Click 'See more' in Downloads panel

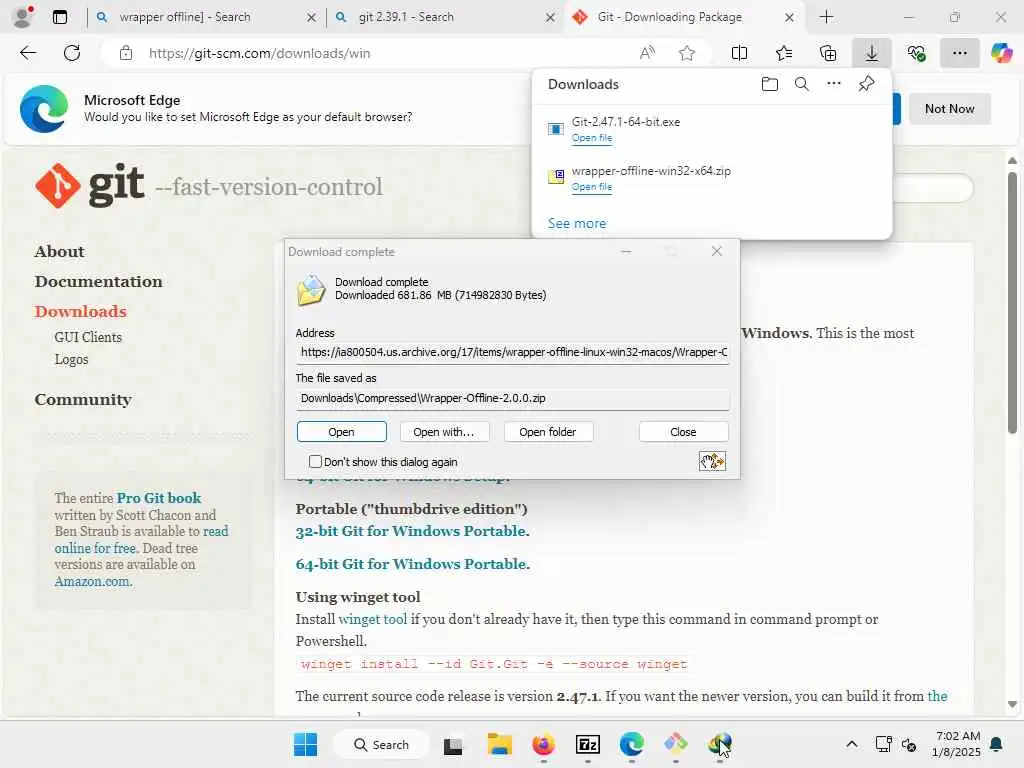577,223
